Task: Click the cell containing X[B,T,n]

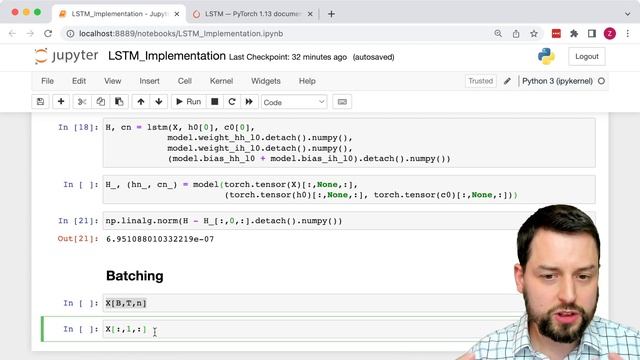Action: [312, 303]
